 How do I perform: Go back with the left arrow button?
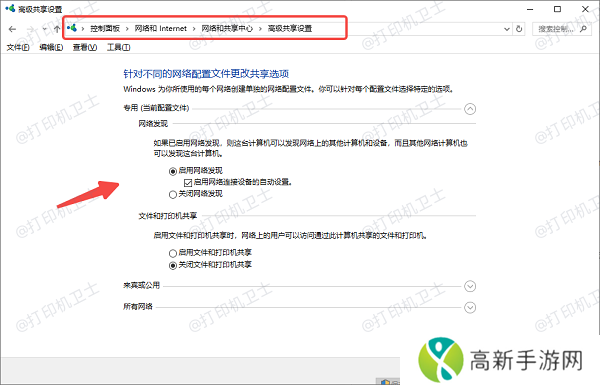pos(12,29)
